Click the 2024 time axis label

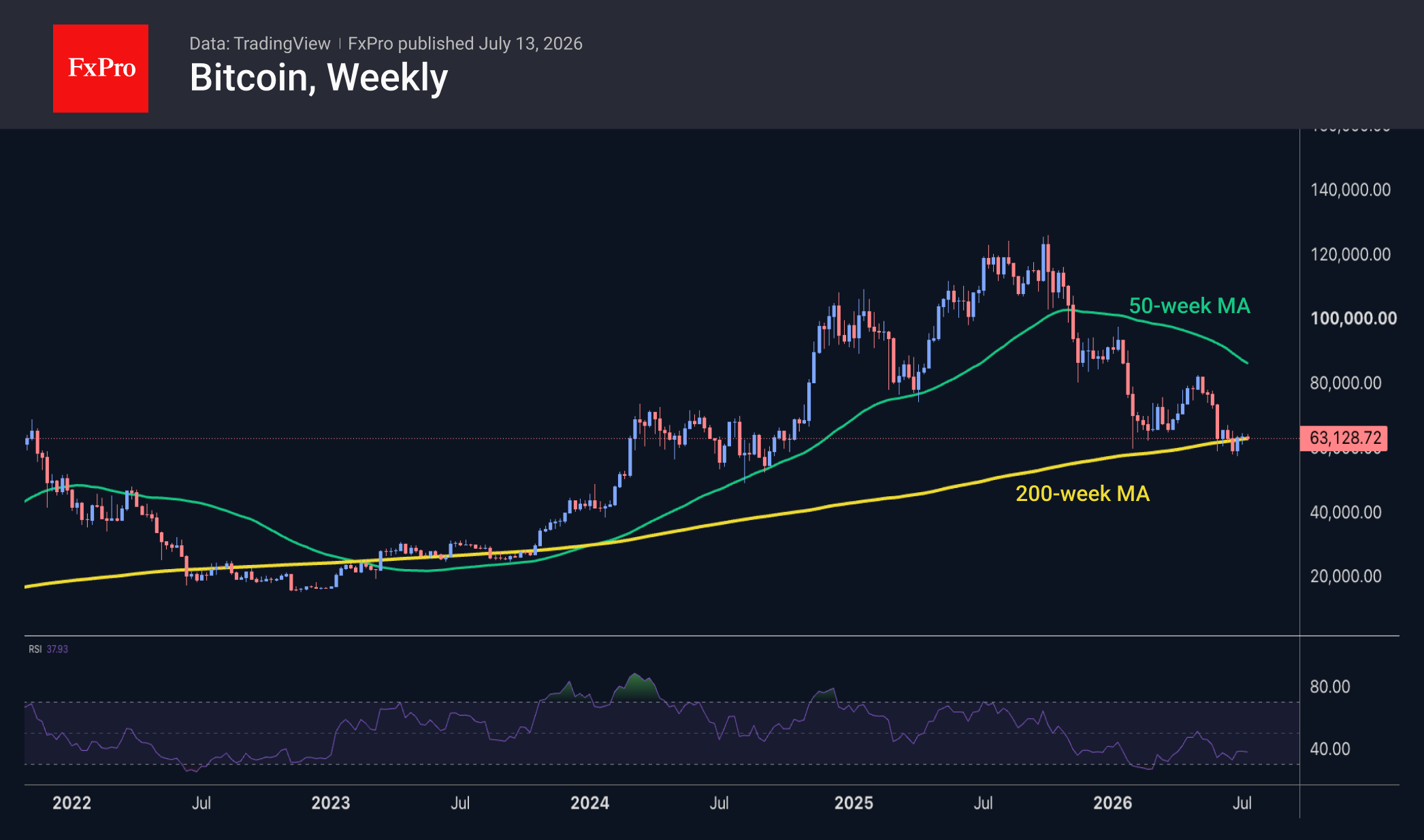pyautogui.click(x=589, y=803)
